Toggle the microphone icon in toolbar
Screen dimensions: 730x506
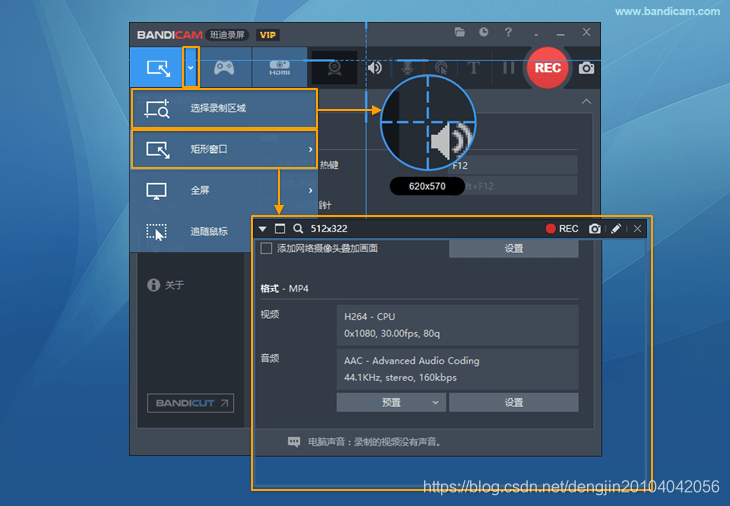tap(407, 68)
